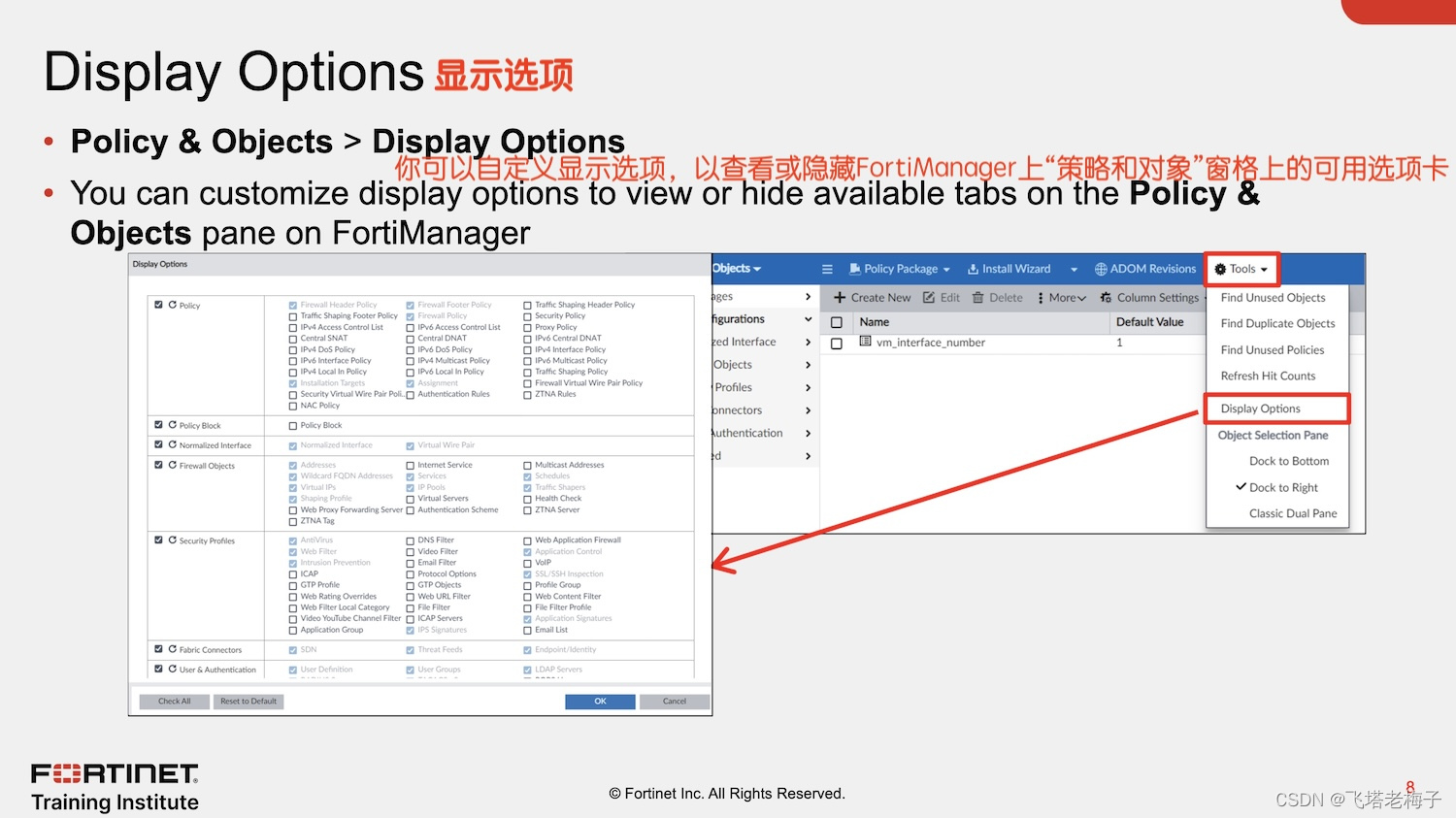Click the Firewall Objects reset icon
Screen dimensions: 1456x818
tap(172, 465)
